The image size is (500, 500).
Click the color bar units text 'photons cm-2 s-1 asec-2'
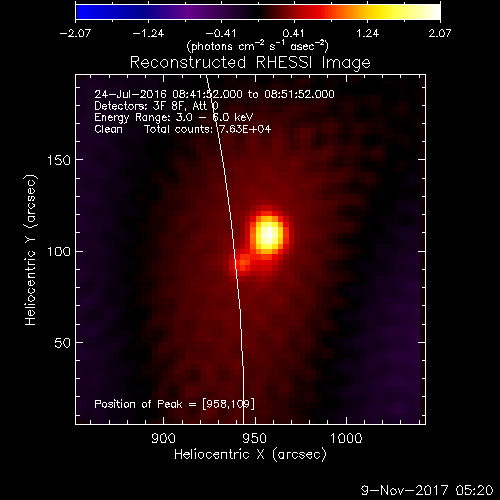(x=258, y=46)
